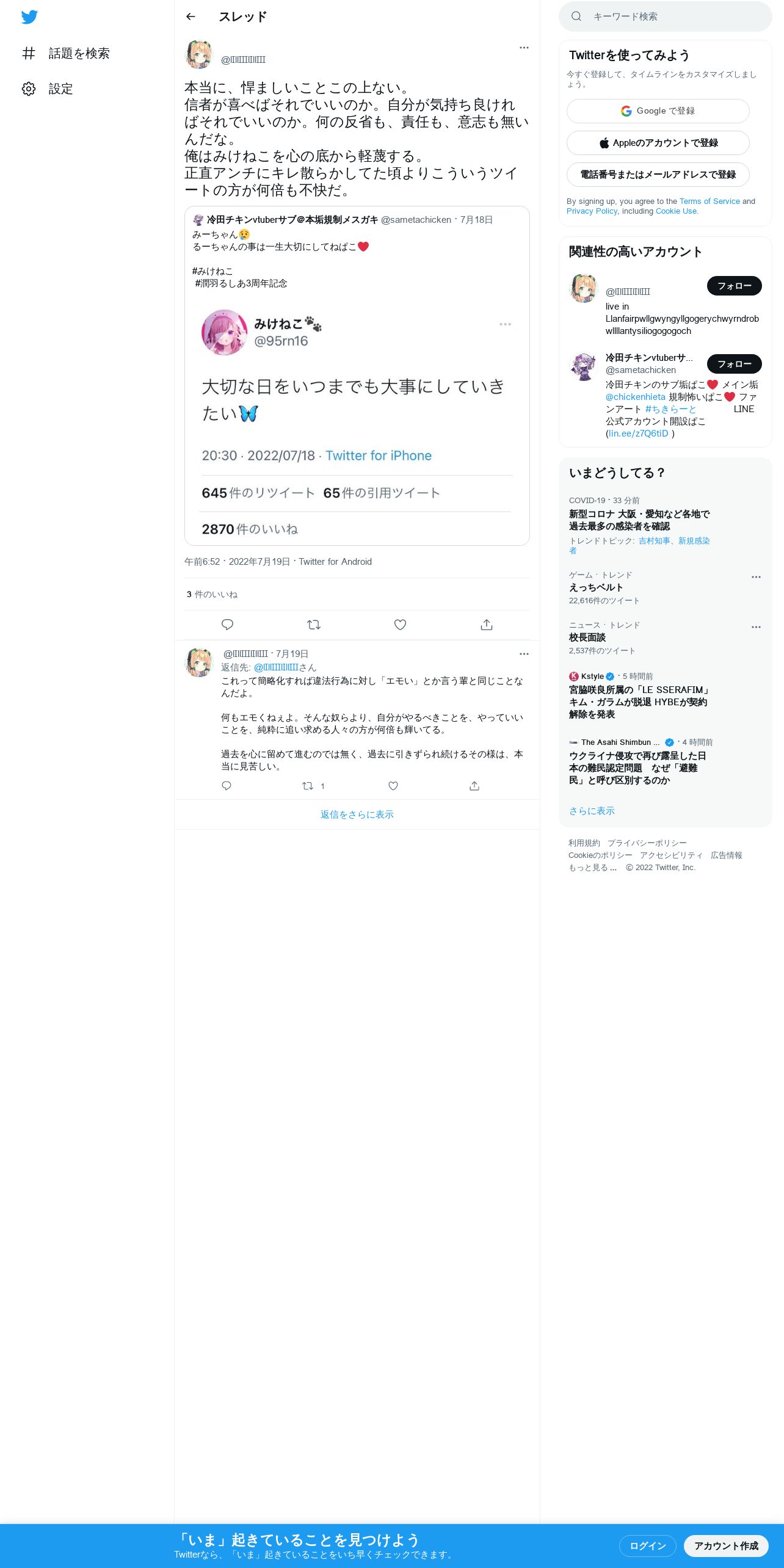784x1568 pixels.
Task: Click main tweet author's avatar
Action: [x=199, y=55]
